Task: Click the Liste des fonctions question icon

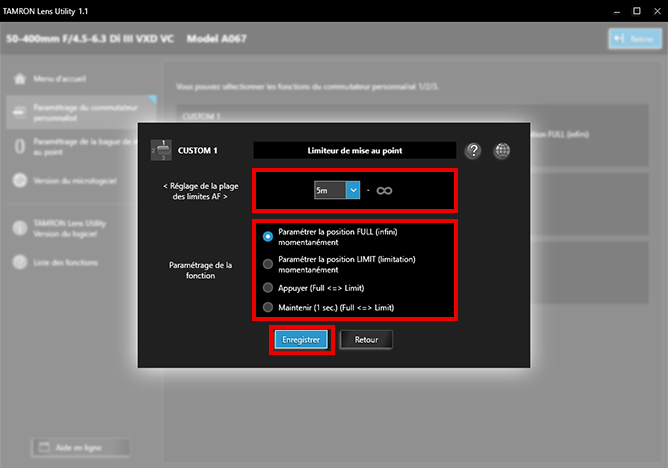Action: (x=20, y=262)
